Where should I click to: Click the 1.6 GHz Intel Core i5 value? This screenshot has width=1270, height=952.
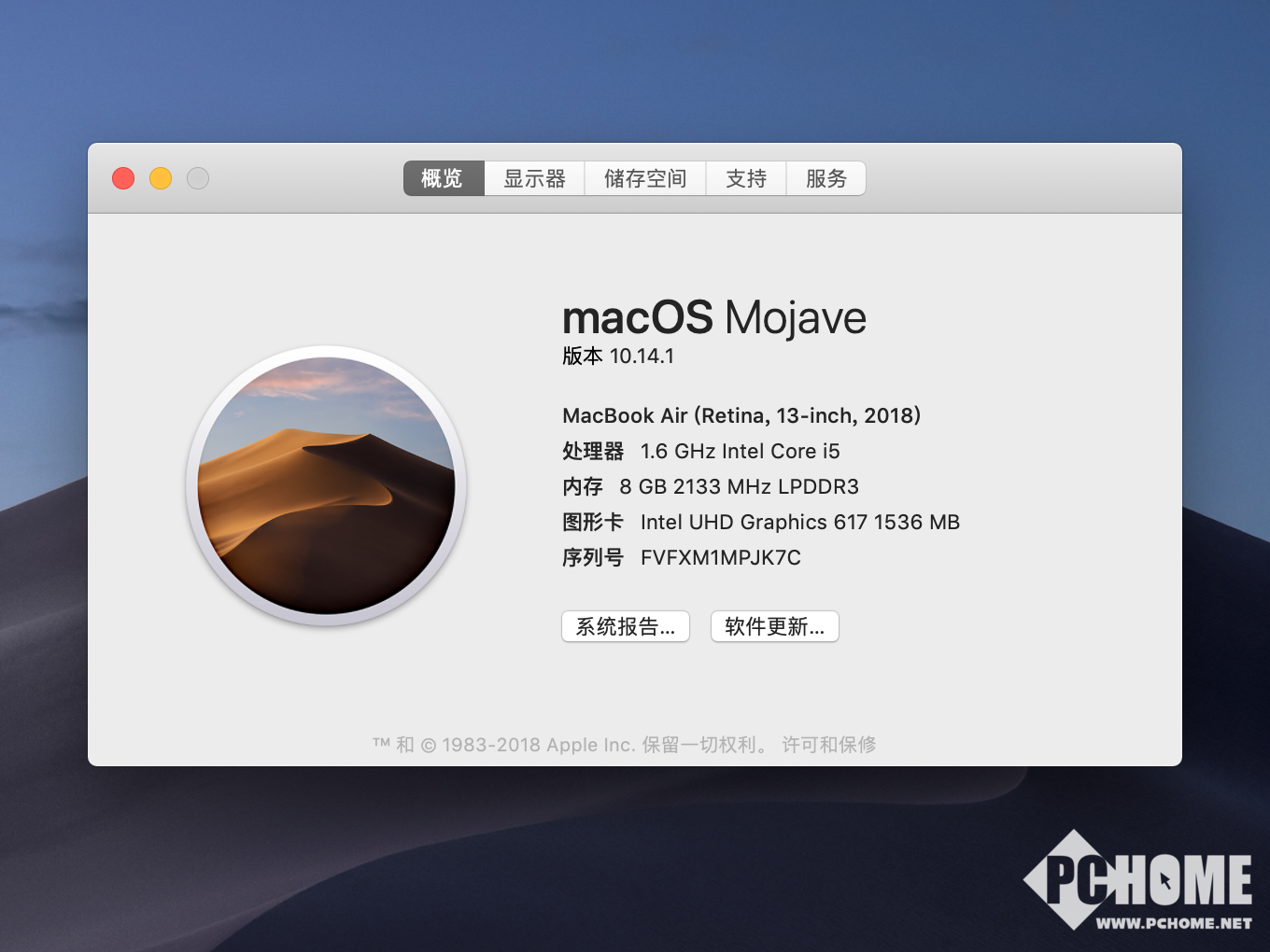point(741,451)
